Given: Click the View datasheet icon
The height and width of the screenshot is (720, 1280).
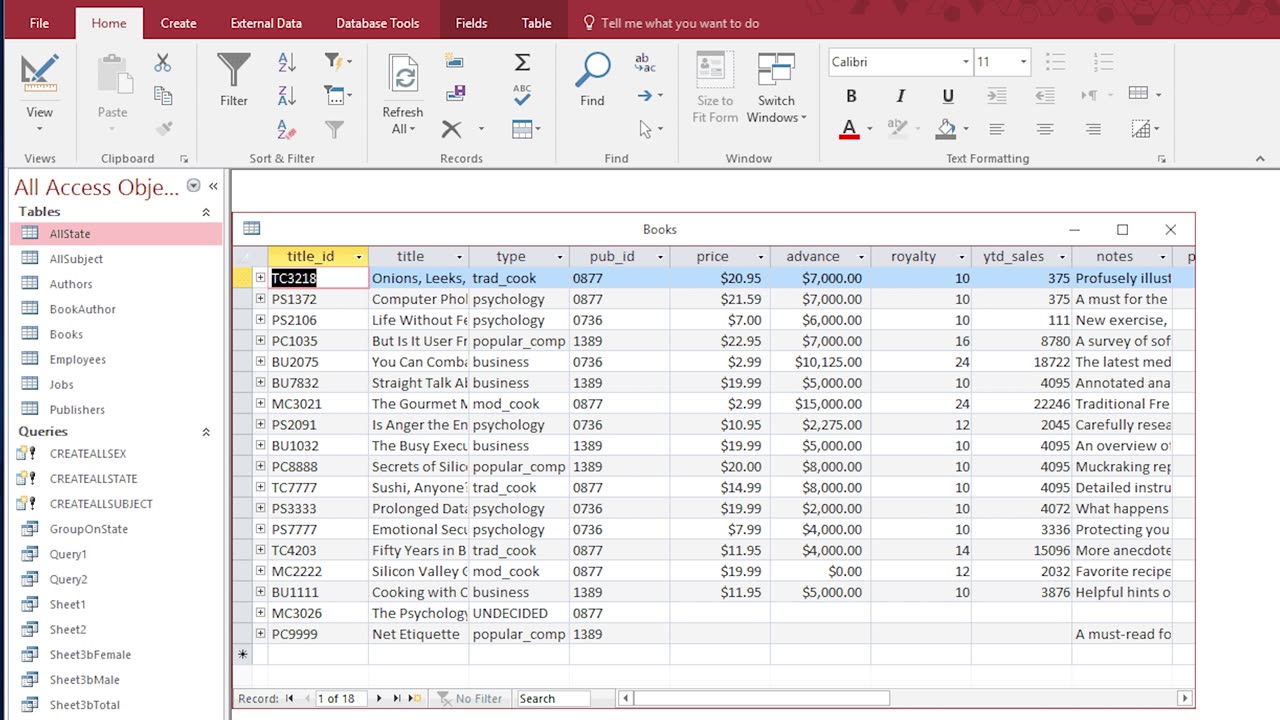Looking at the screenshot, I should [x=39, y=73].
